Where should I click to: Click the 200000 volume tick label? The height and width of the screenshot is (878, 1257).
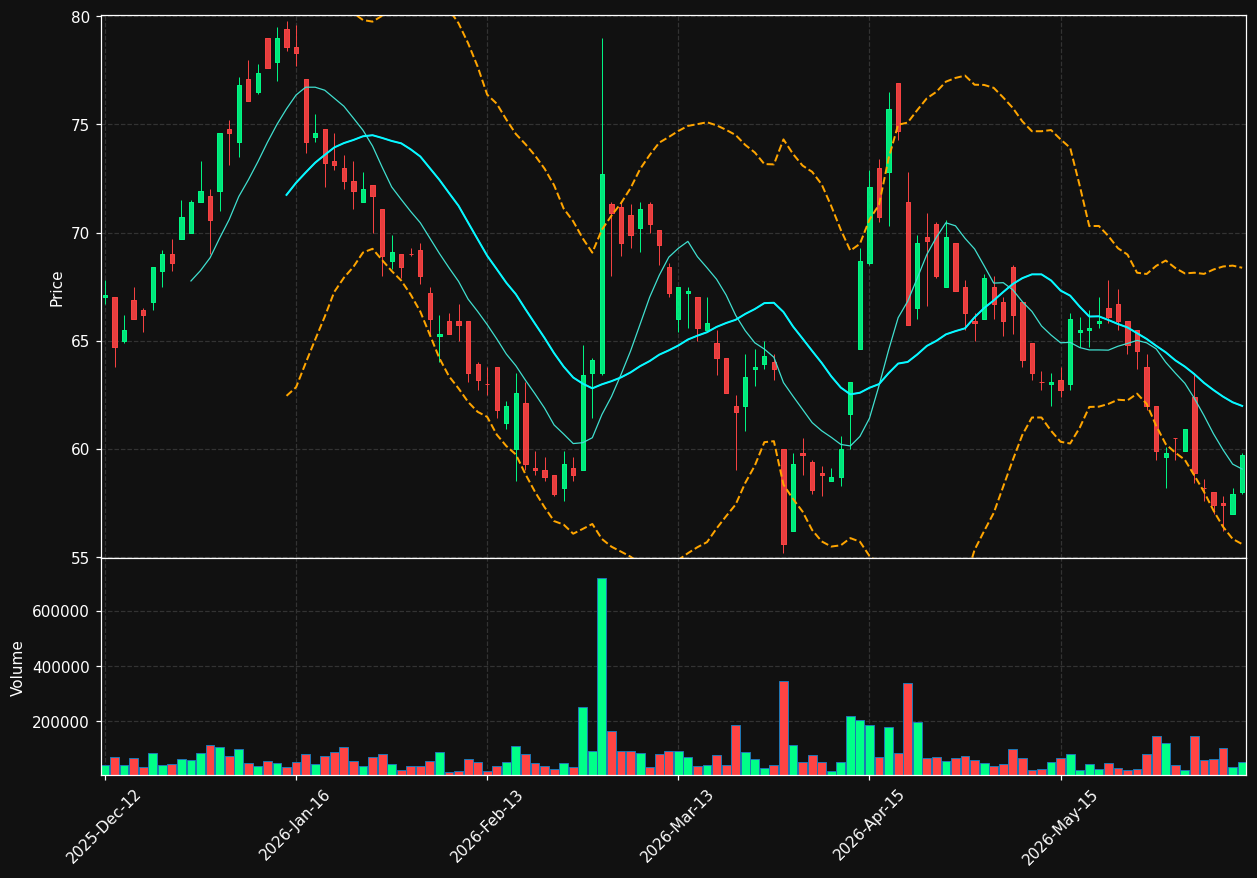click(61, 722)
